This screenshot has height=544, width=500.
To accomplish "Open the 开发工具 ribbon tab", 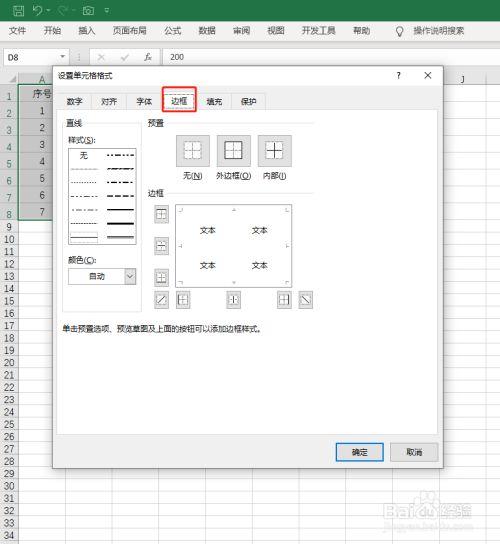I will (319, 31).
